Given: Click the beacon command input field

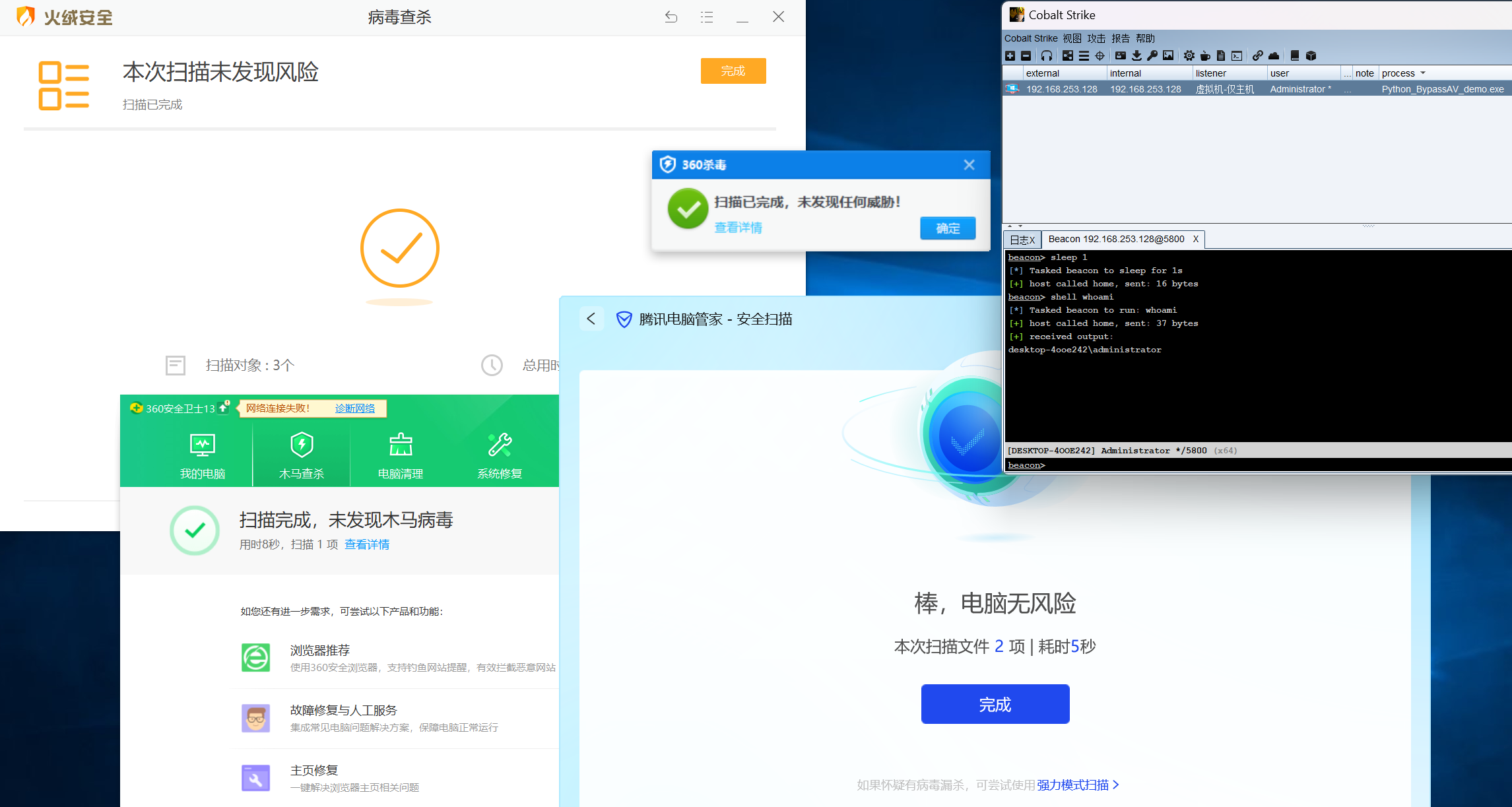Looking at the screenshot, I should [x=1254, y=465].
